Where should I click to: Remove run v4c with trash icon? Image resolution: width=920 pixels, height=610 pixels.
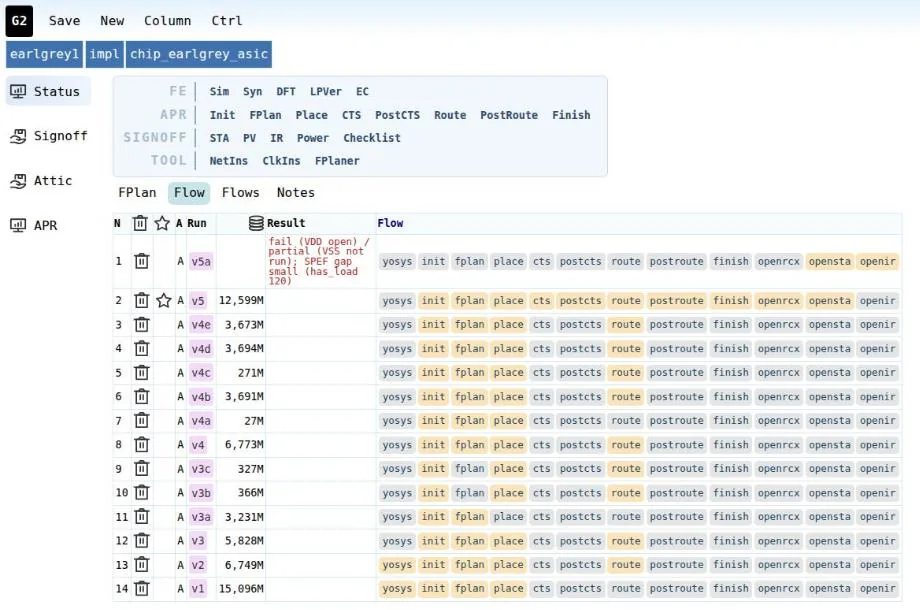141,372
